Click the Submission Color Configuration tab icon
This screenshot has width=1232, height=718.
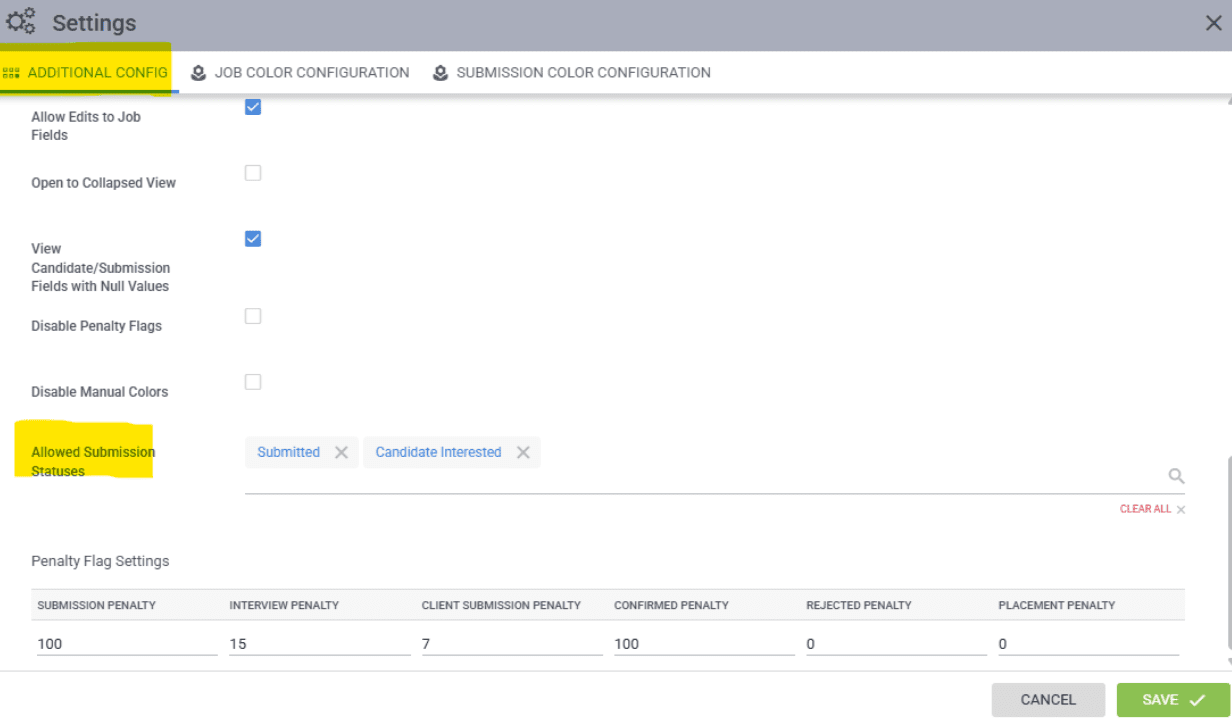pyautogui.click(x=440, y=73)
